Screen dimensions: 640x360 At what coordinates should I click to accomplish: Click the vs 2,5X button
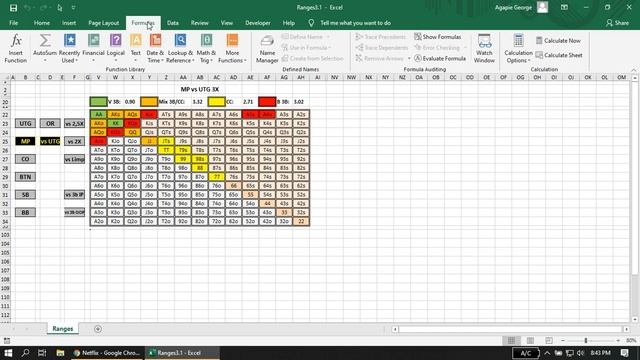pyautogui.click(x=74, y=123)
